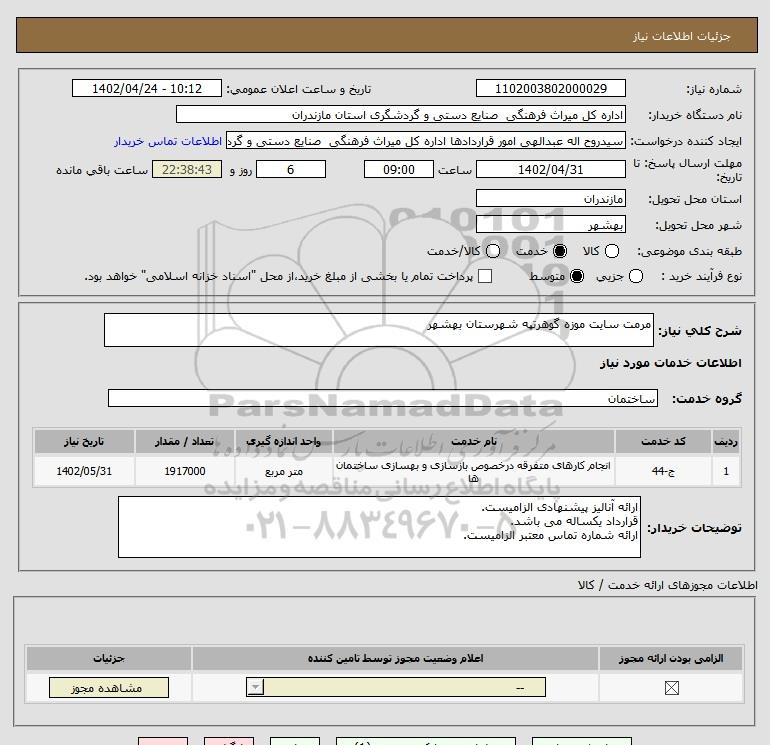The width and height of the screenshot is (770, 745).
Task: Click the delivery province field مازندران
Action: 550,198
